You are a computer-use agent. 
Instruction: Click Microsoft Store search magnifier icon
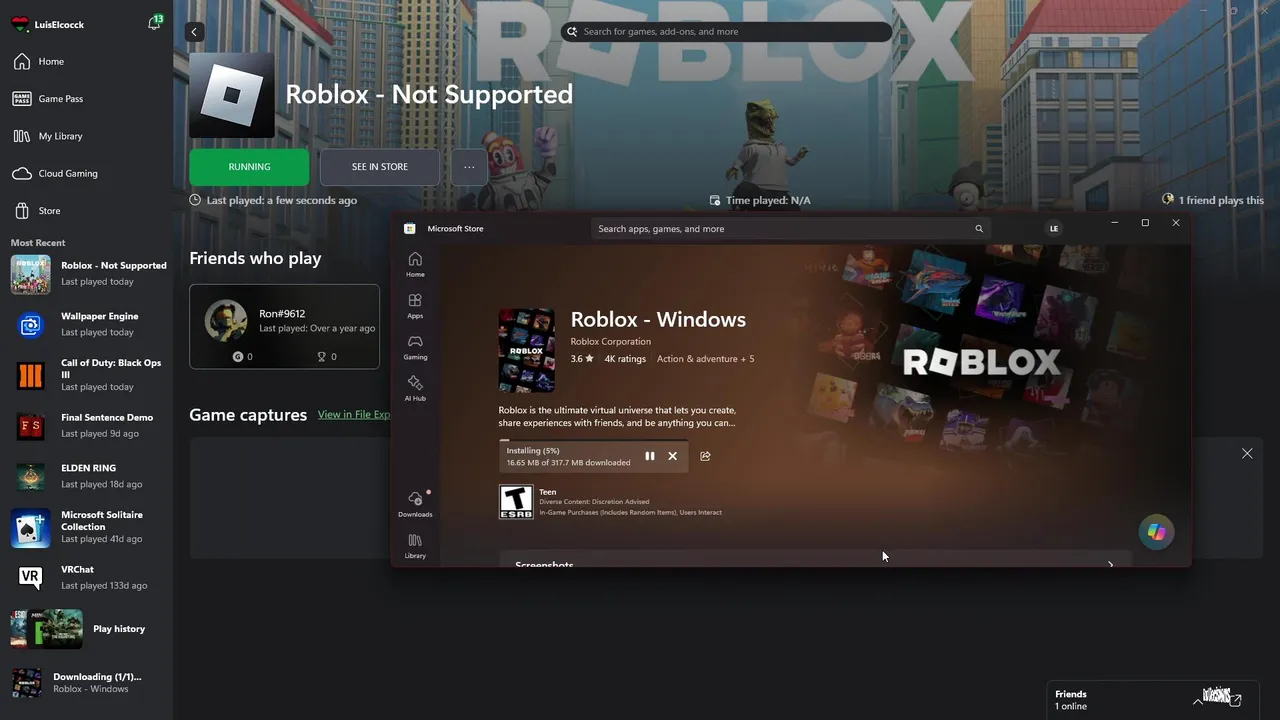tap(979, 229)
